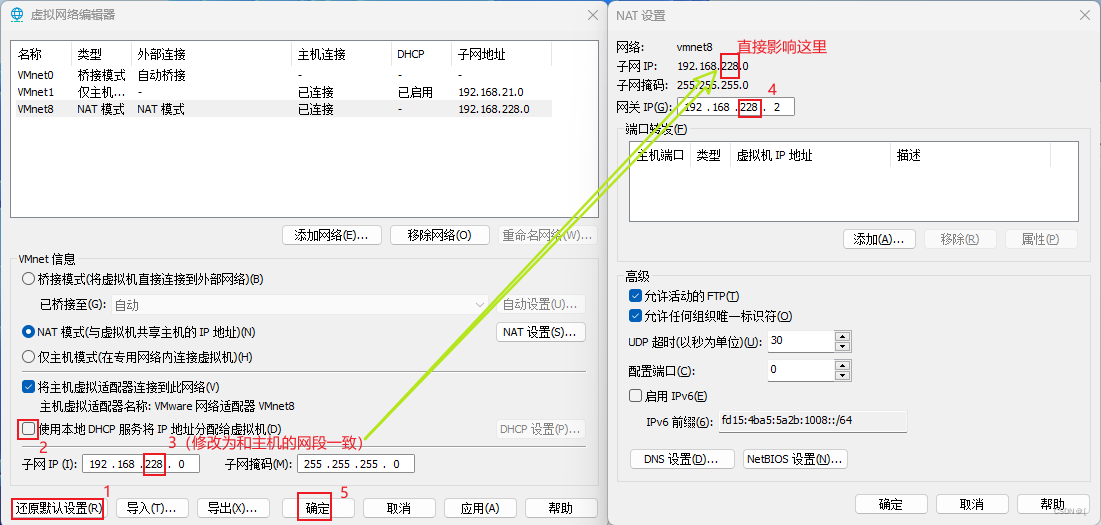This screenshot has height=525, width=1101.
Task: Click 添加(A)... in port forwarding section
Action: [879, 239]
